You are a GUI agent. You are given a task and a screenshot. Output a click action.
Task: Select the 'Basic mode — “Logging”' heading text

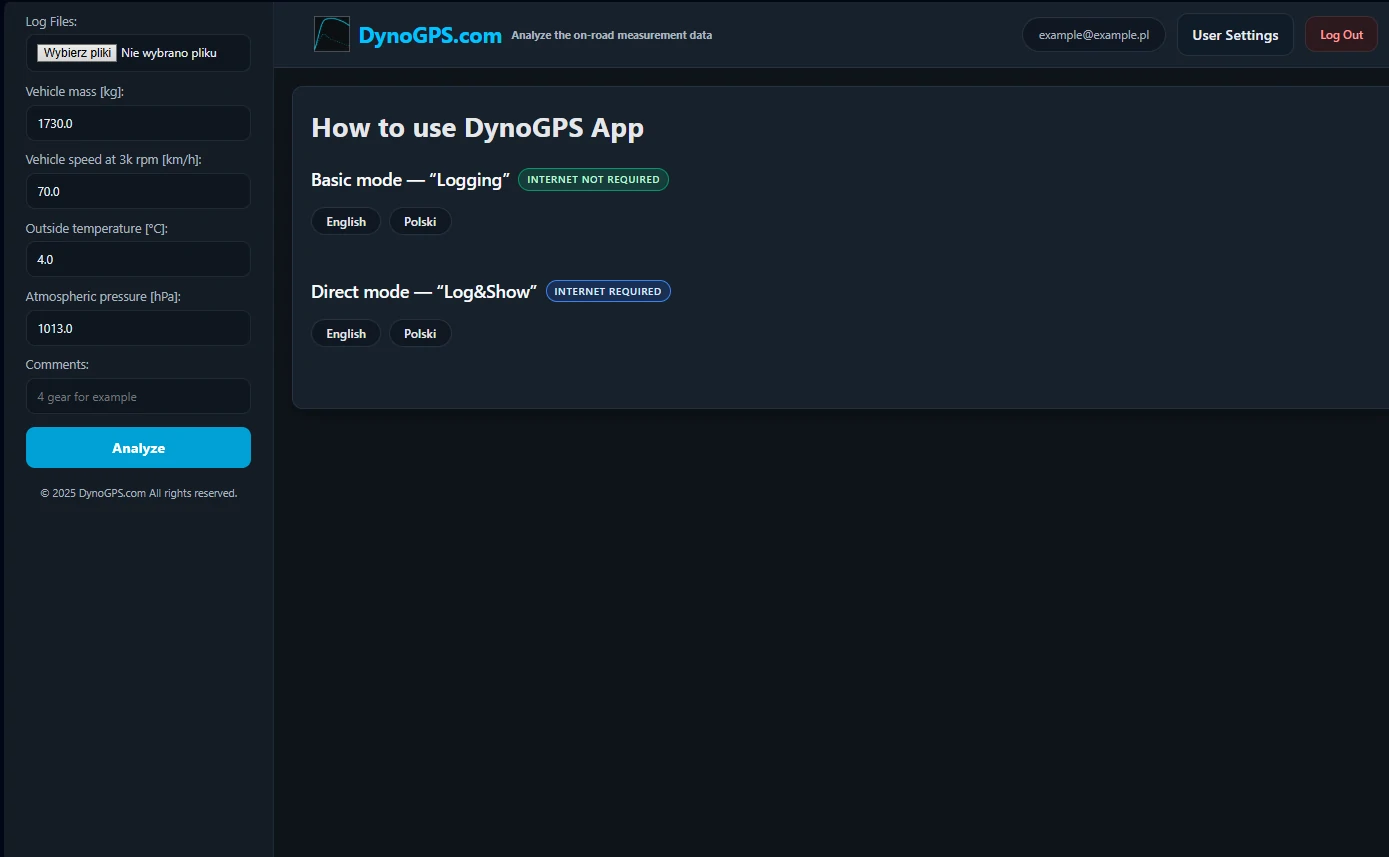[411, 179]
